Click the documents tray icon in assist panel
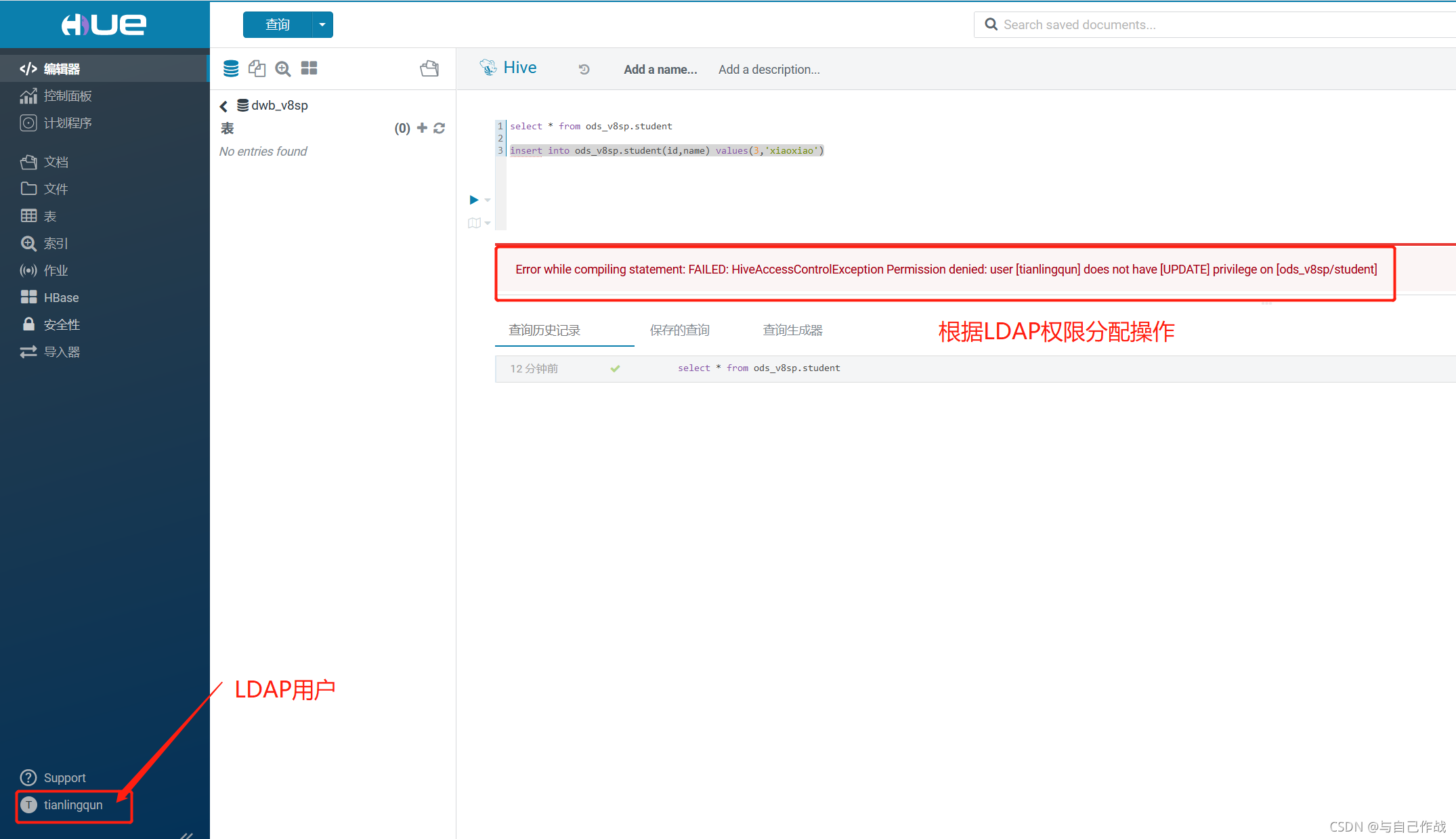 pyautogui.click(x=429, y=68)
